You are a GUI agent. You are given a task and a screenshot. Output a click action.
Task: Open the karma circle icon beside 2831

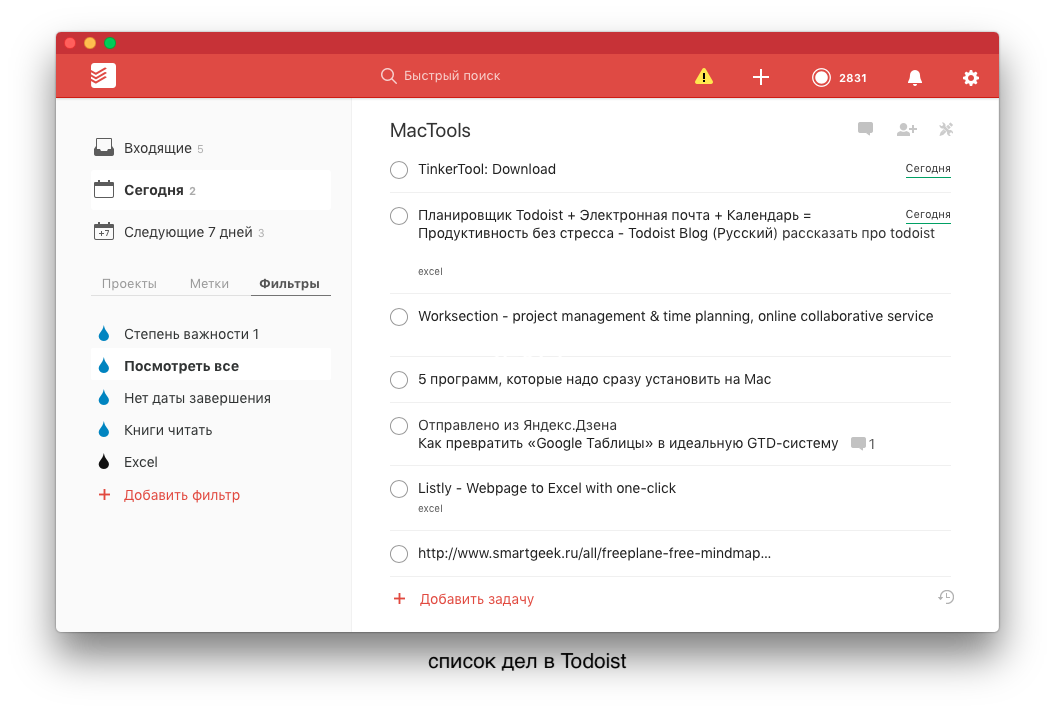click(x=821, y=77)
